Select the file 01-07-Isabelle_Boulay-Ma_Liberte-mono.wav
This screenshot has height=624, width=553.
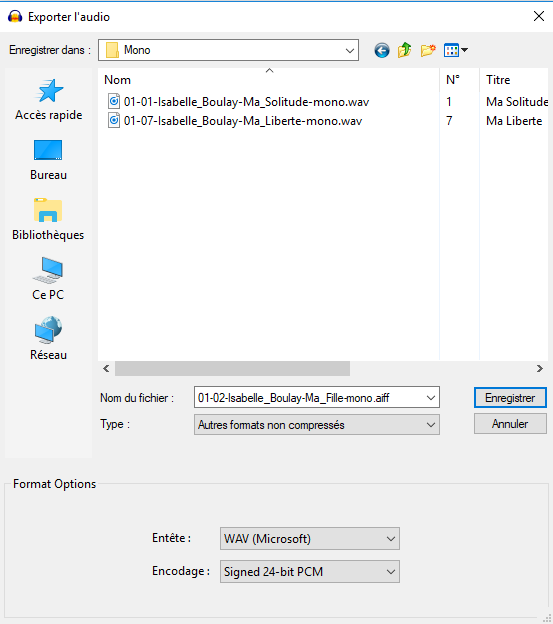[243, 121]
